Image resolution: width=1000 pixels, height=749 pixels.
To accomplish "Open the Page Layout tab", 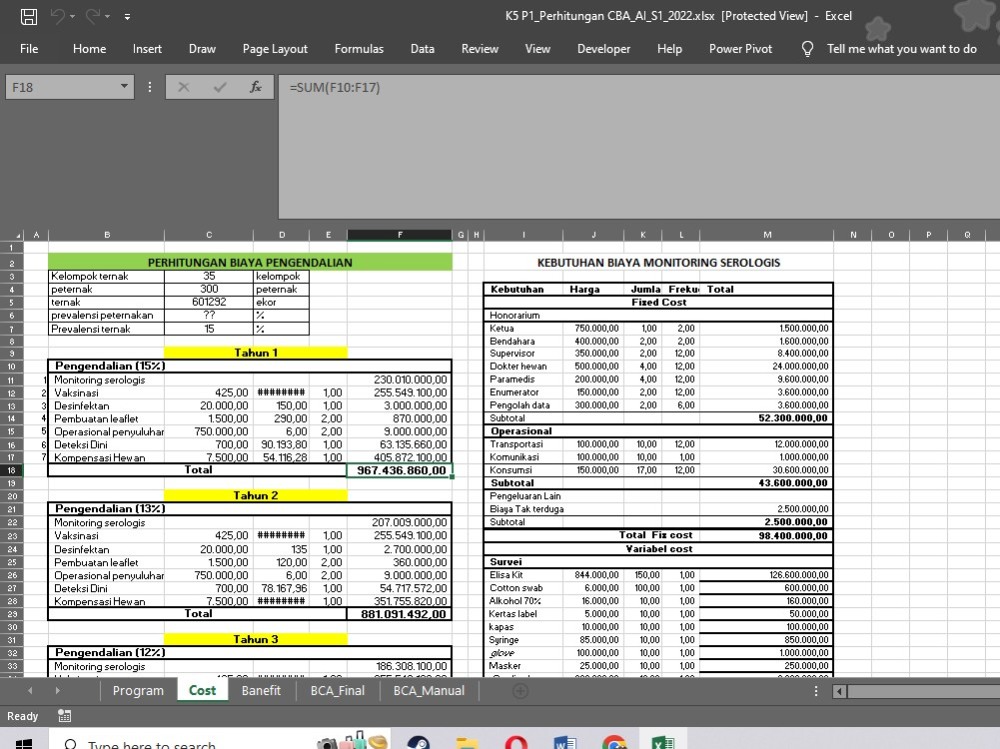I will pos(275,49).
